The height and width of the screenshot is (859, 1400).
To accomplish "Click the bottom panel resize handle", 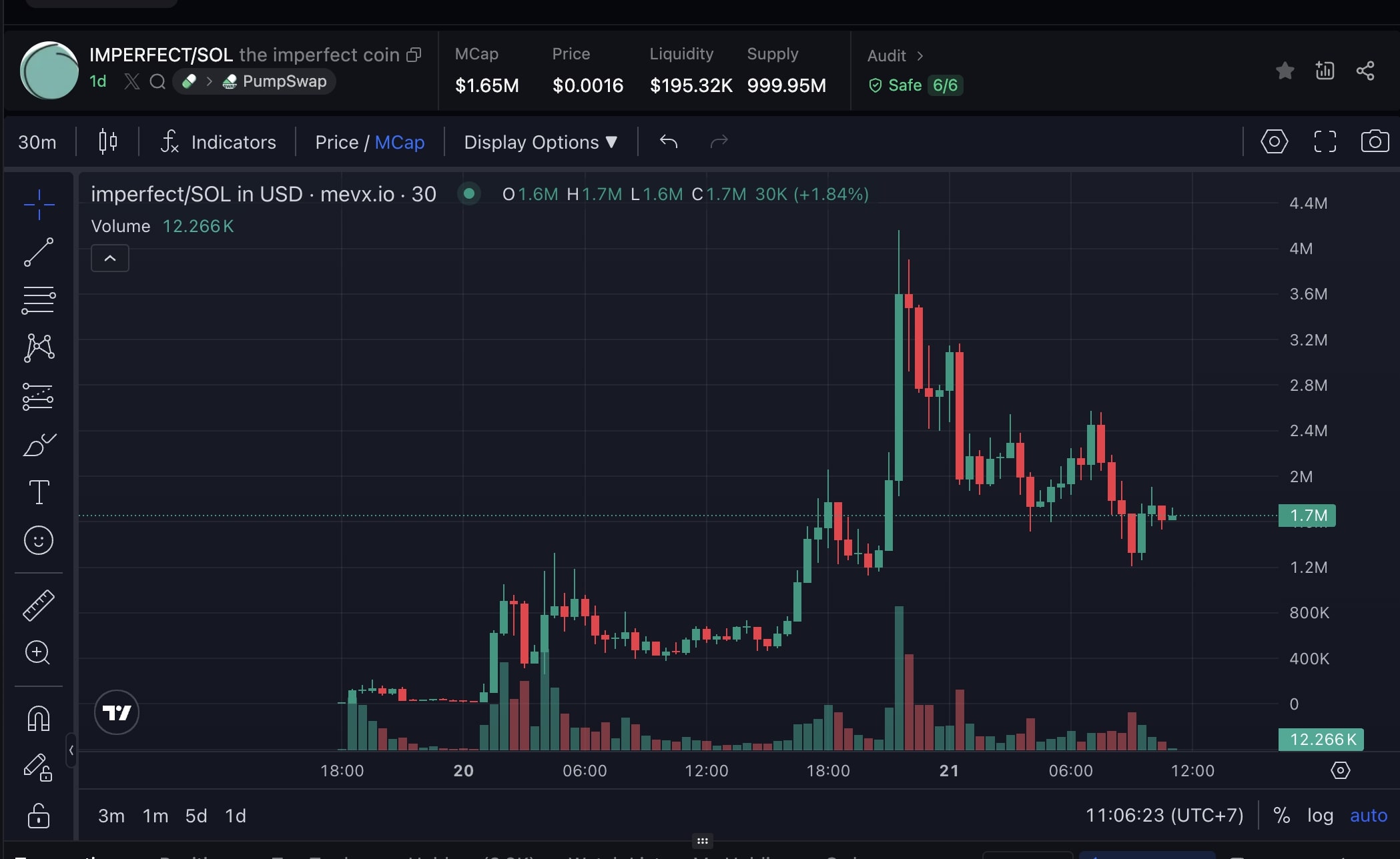I will click(702, 841).
